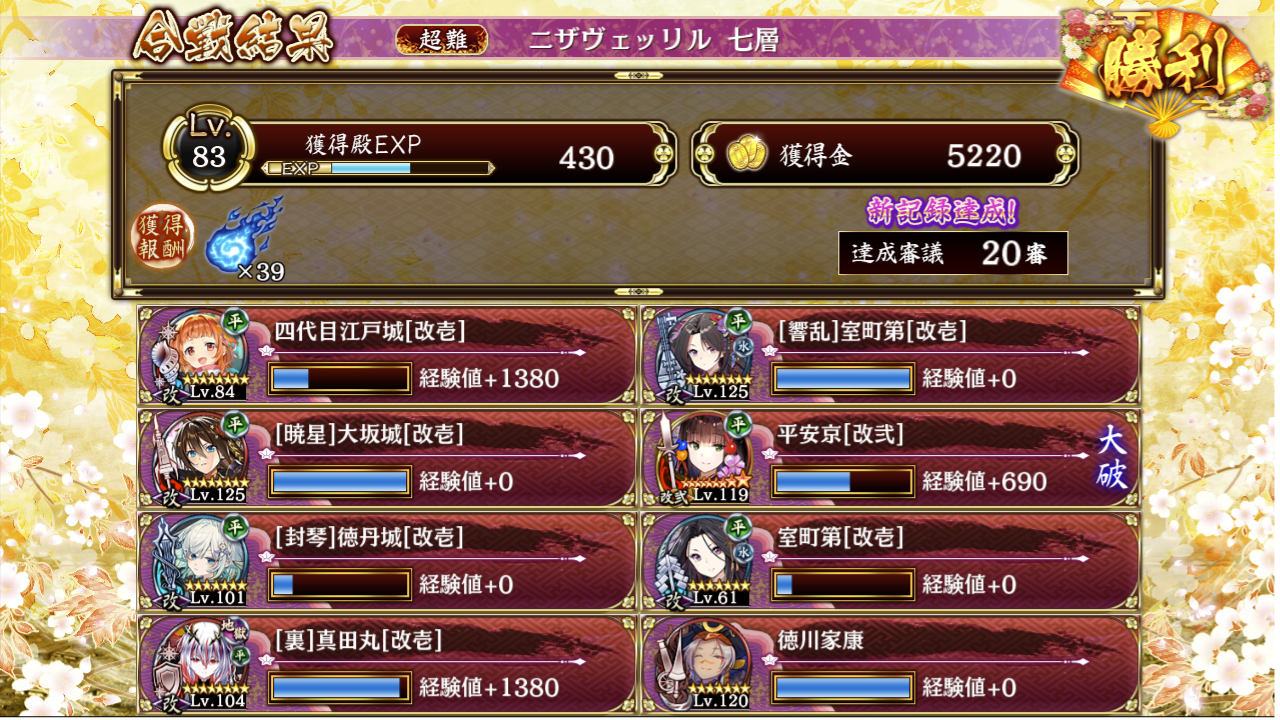Screen dimensions: 1280x720
Task: Click the 殿EXP progress bar
Action: (379, 168)
